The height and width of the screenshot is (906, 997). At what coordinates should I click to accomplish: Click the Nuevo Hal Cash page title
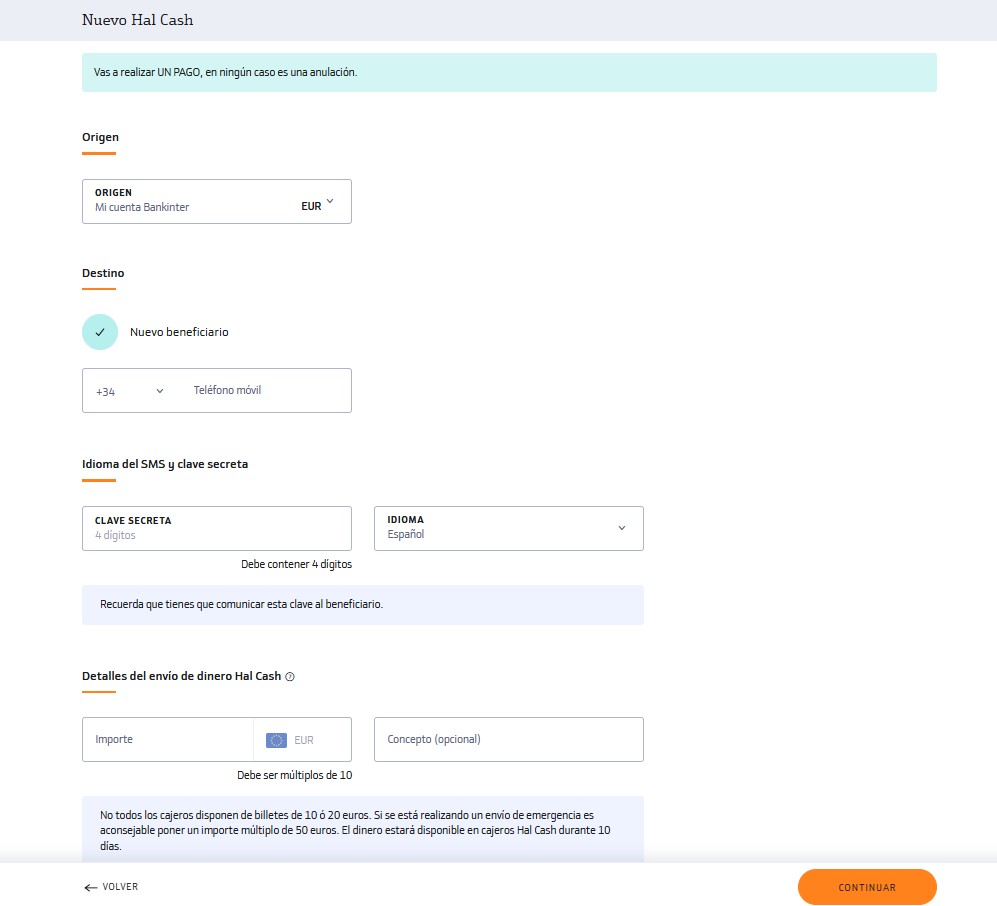tap(137, 20)
